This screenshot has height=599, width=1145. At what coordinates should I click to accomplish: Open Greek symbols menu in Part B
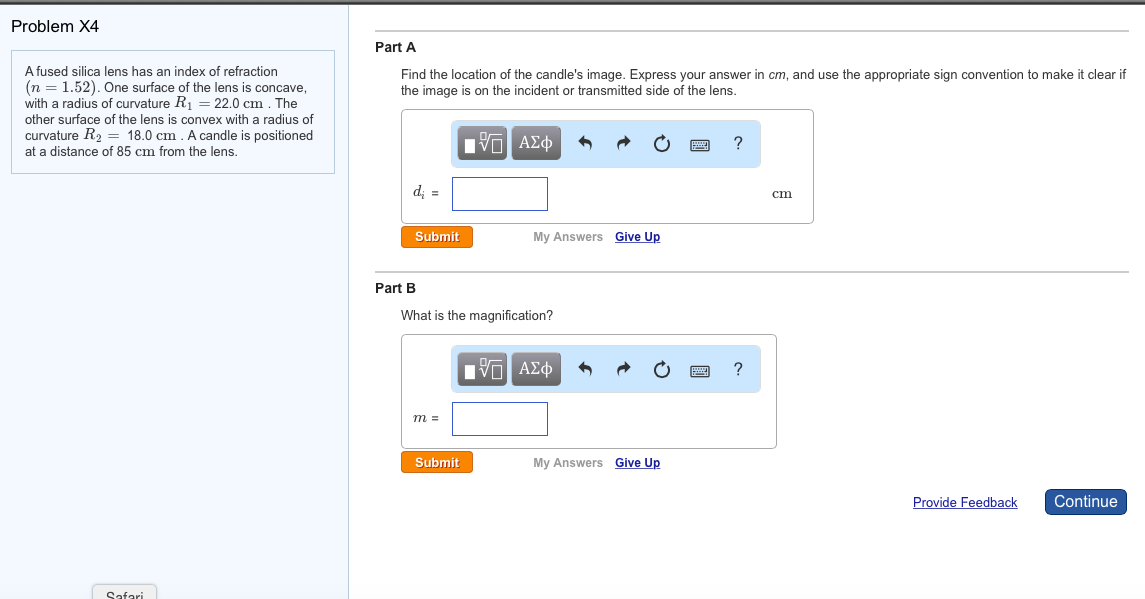pos(535,369)
